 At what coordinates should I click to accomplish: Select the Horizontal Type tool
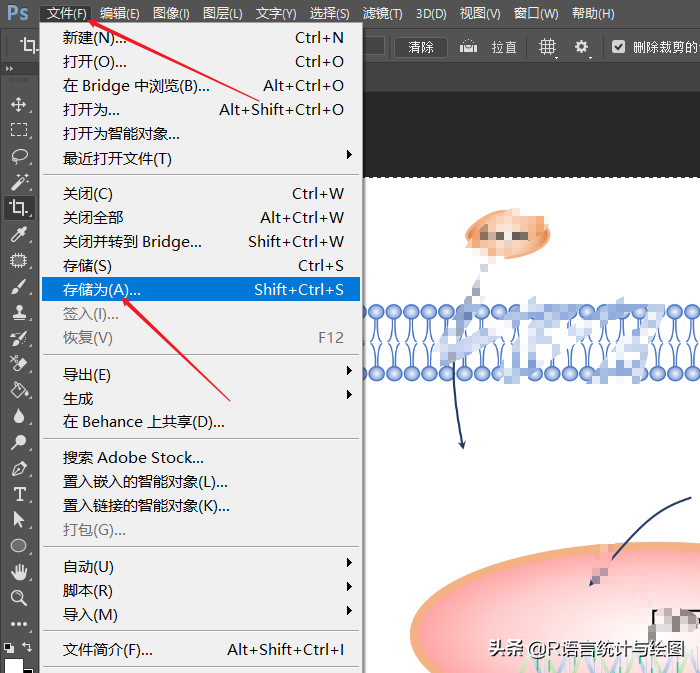tap(19, 494)
